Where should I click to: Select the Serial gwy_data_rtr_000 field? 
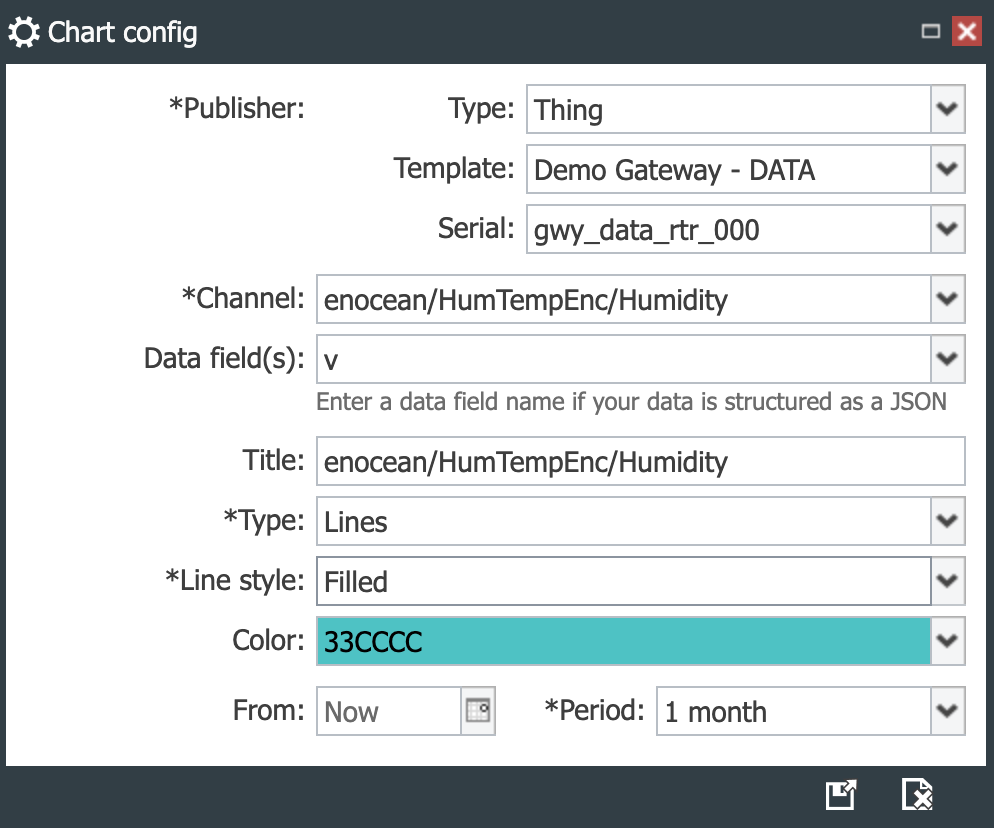tap(729, 229)
